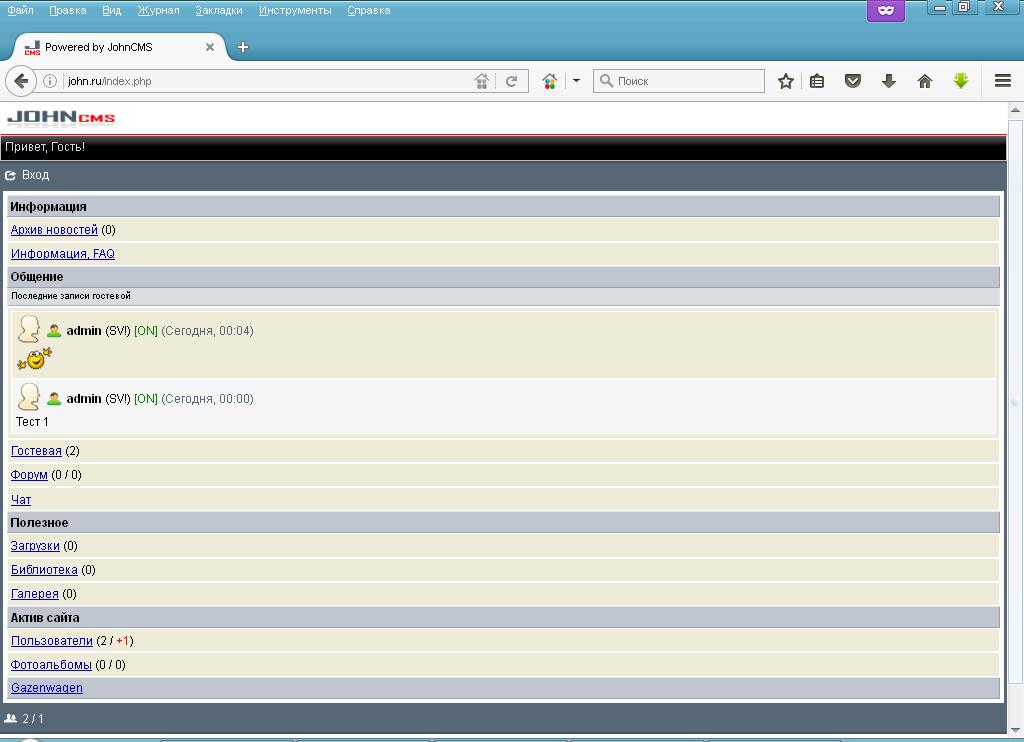Click the 2 / 1 online counter

click(33, 718)
